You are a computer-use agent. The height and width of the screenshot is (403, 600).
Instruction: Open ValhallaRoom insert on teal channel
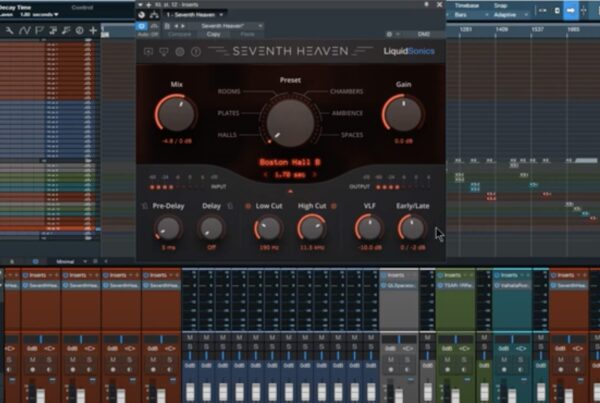pos(512,286)
